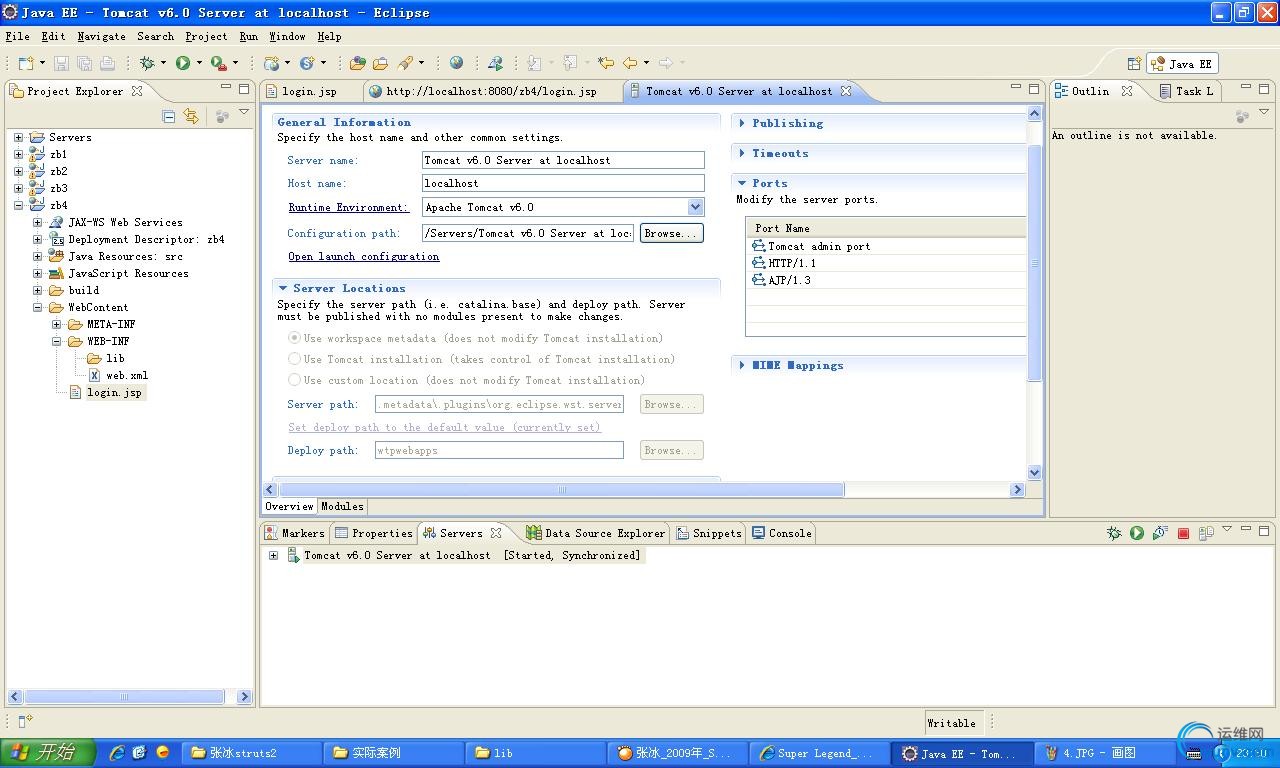Stop the server with red square icon
The height and width of the screenshot is (768, 1280).
[x=1183, y=533]
